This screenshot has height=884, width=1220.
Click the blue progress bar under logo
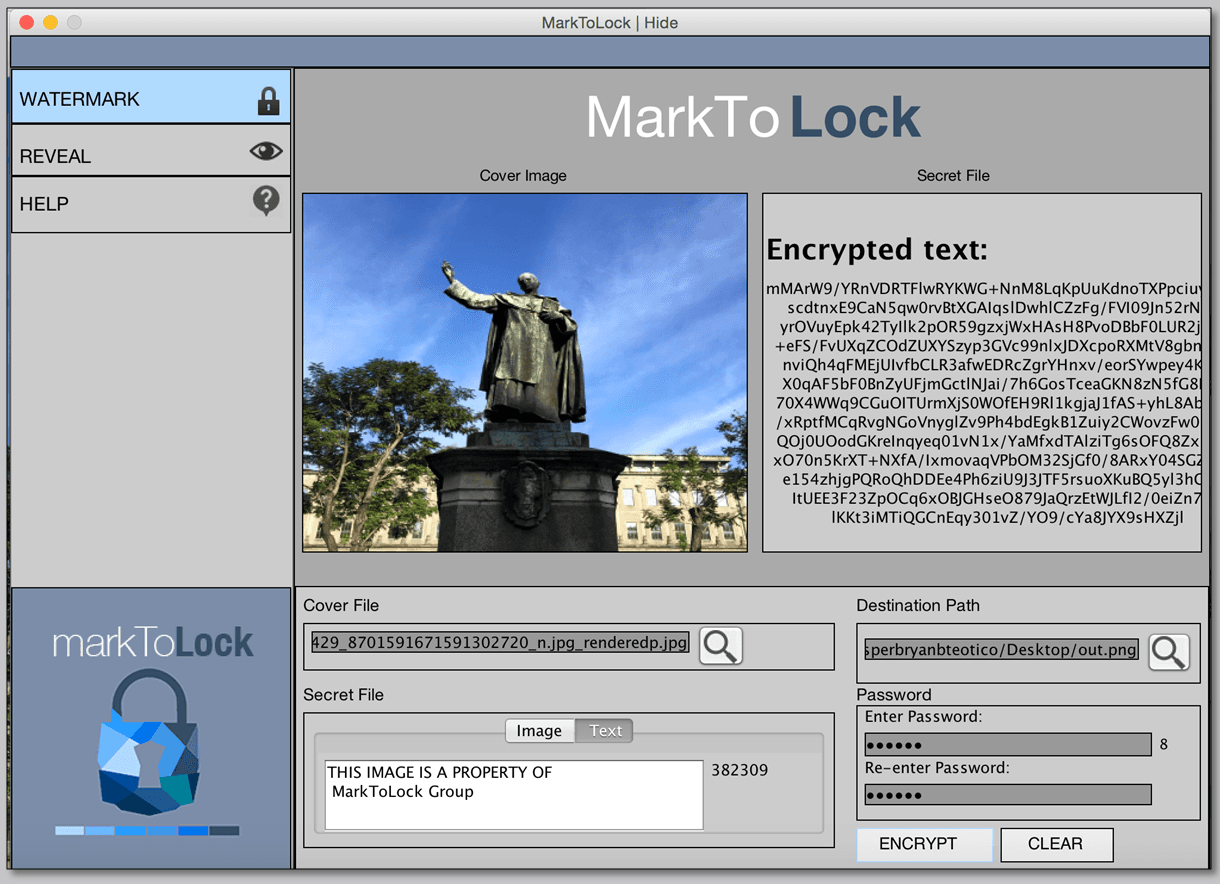click(147, 831)
